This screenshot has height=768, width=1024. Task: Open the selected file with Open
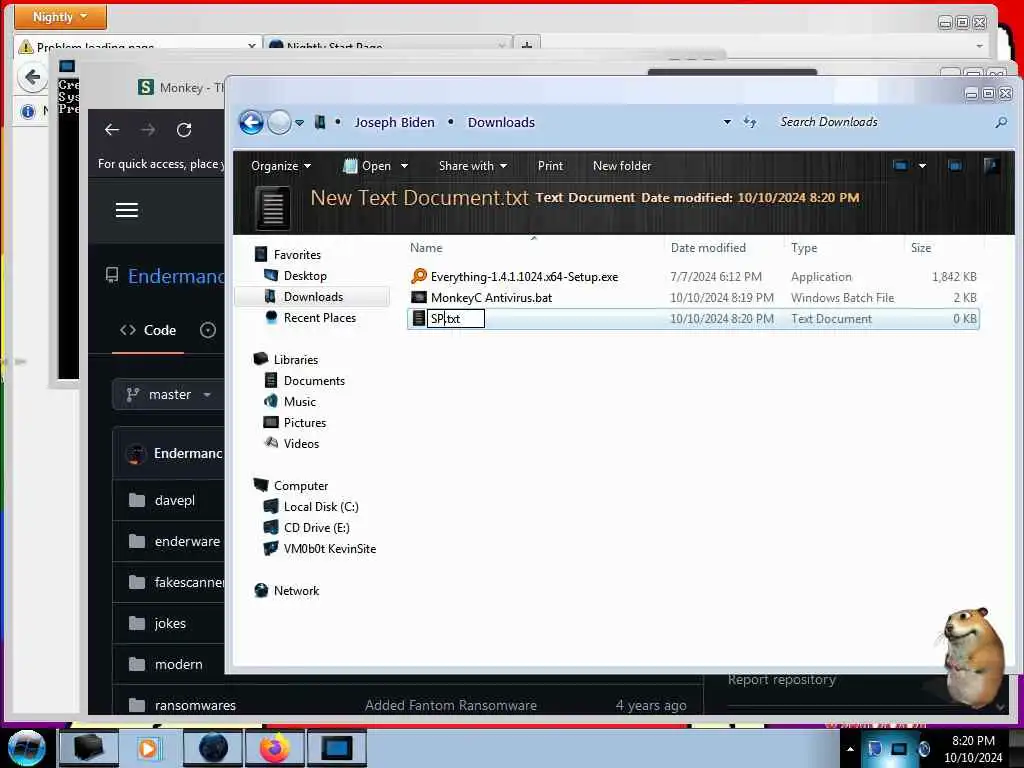[367, 166]
